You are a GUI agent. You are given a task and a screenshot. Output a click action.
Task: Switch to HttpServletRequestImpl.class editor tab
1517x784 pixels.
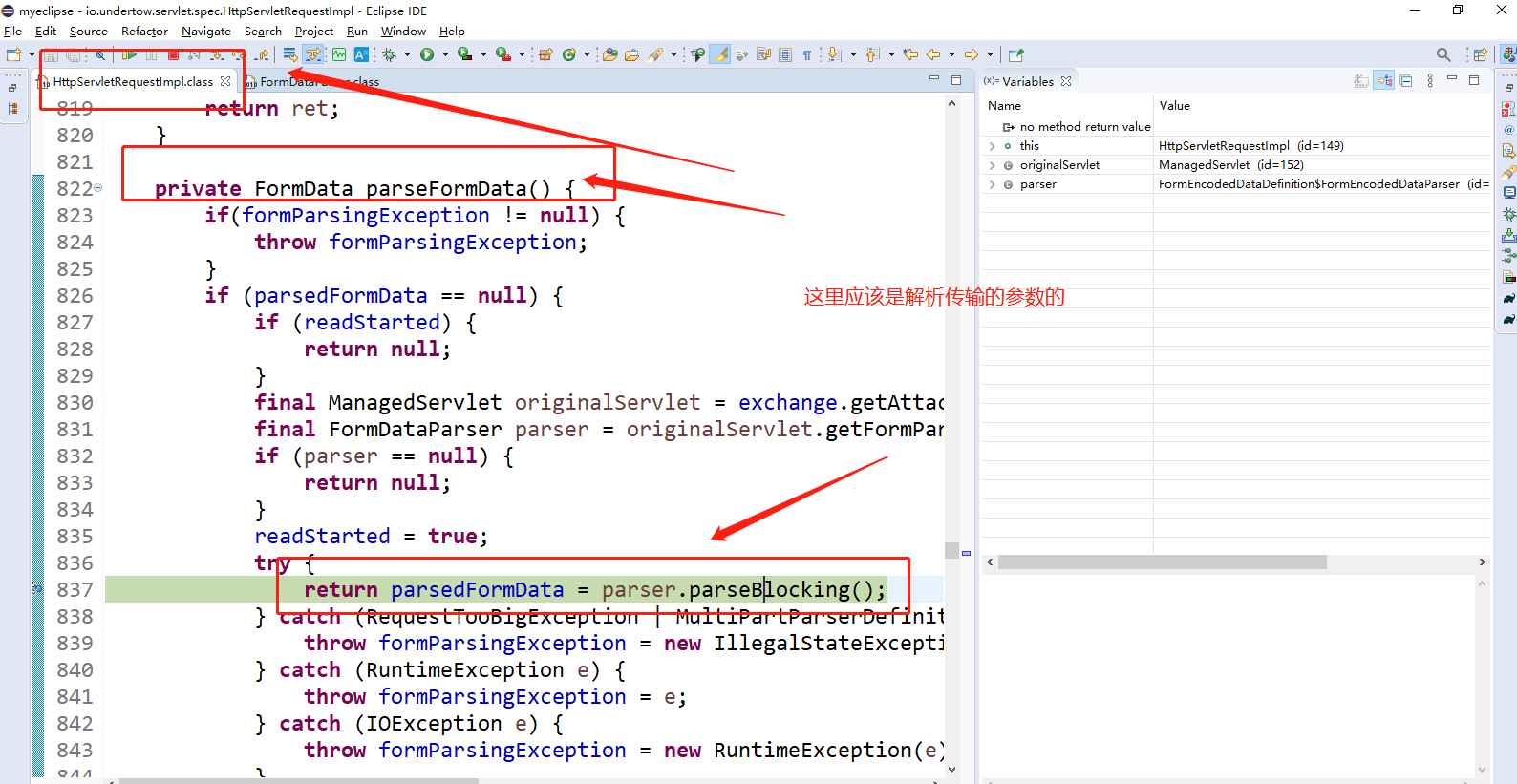pyautogui.click(x=133, y=82)
